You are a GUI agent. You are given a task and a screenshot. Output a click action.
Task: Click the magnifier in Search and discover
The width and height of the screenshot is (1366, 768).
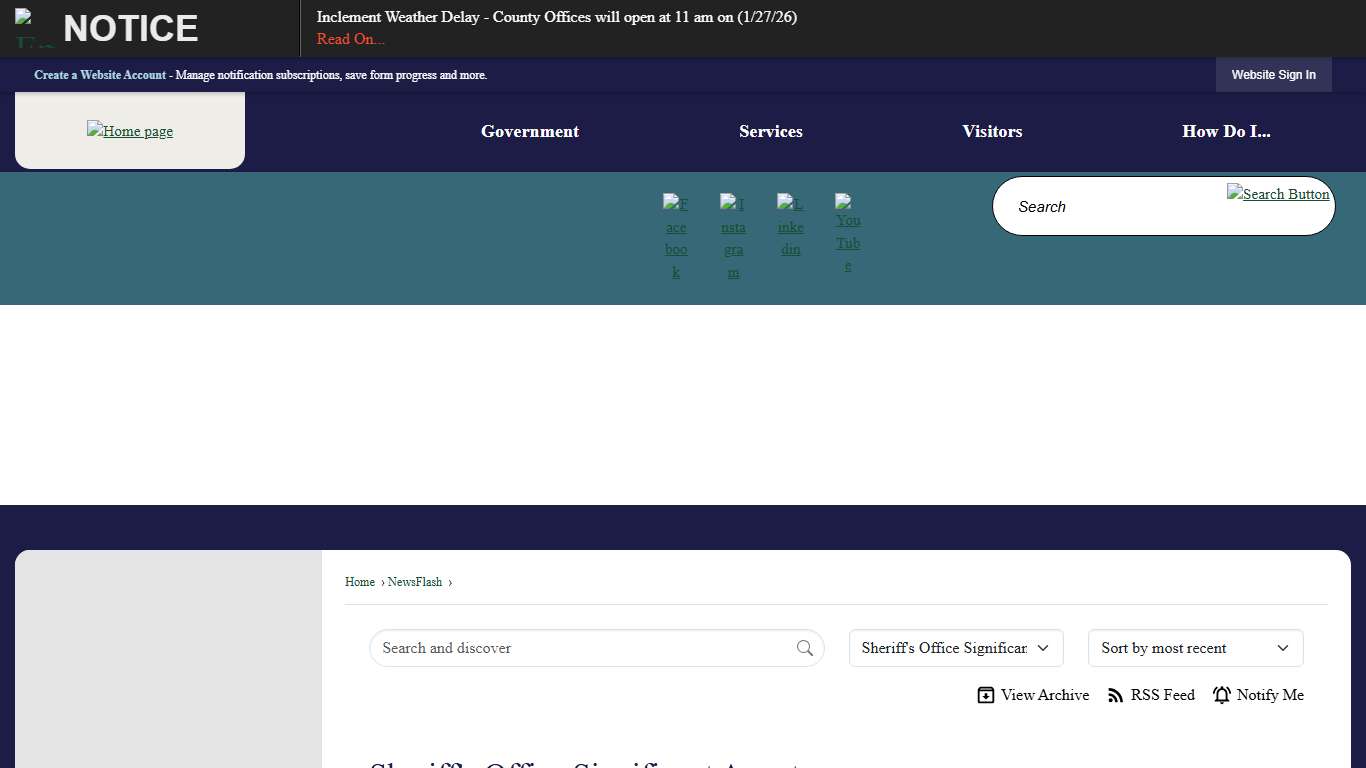805,648
